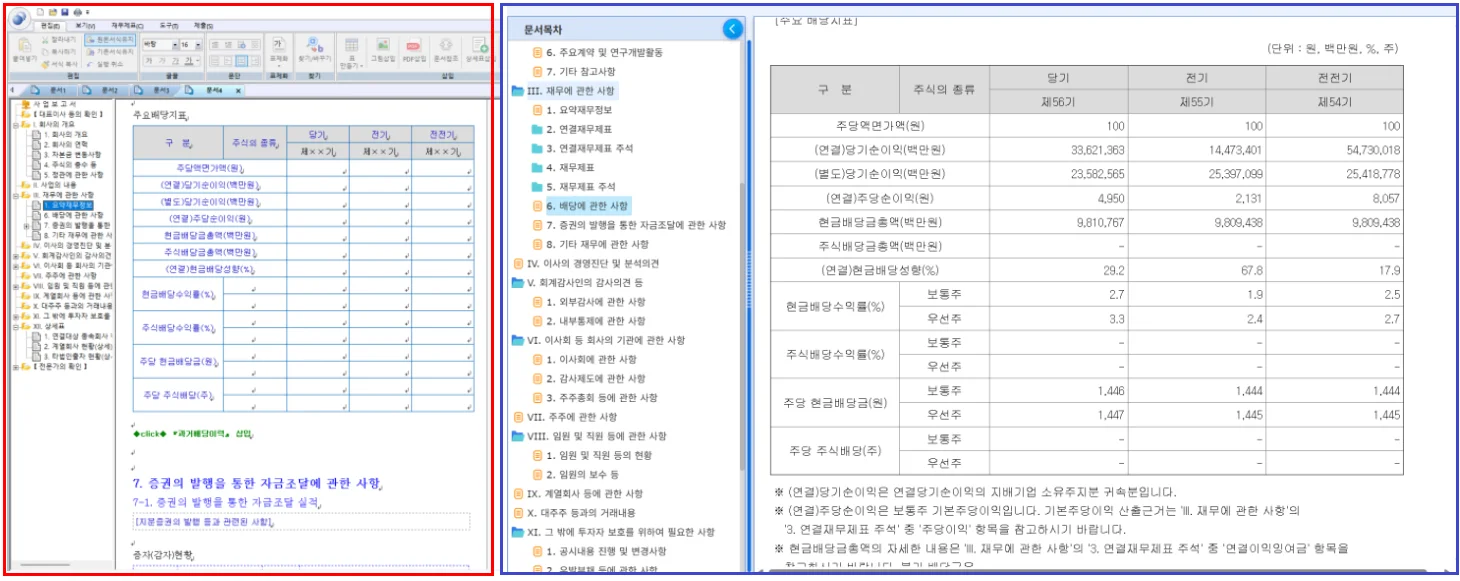1460x581 pixels.
Task: Open 4. 재무제표 in 문서목차
Action: pyautogui.click(x=572, y=167)
